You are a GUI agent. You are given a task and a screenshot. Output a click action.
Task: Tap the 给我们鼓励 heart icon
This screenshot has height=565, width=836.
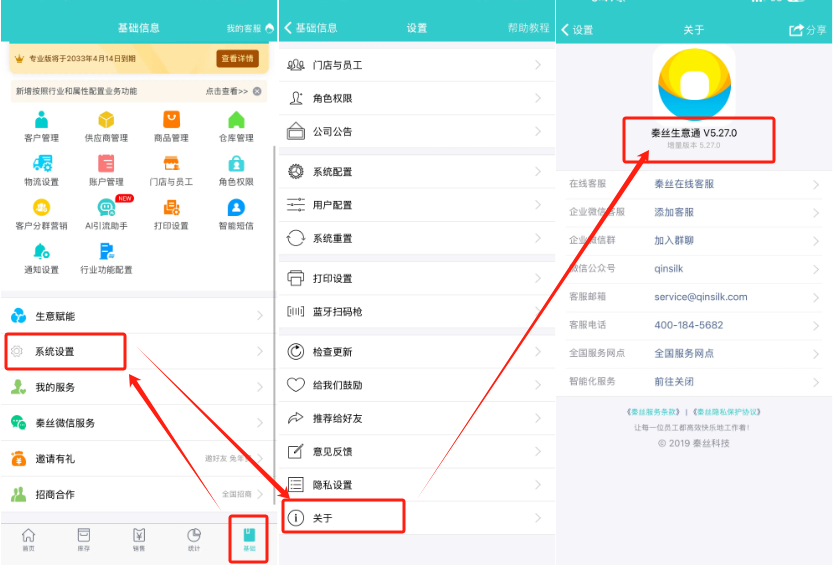pos(296,385)
